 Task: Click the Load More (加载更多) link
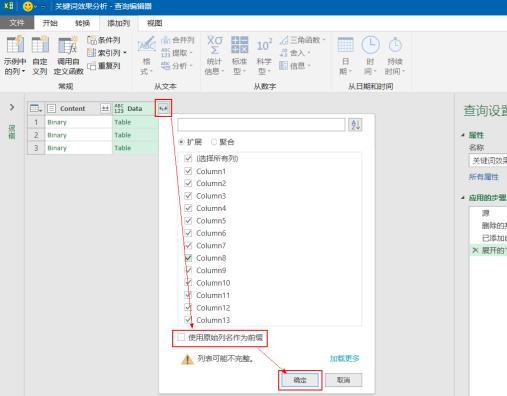pos(345,358)
